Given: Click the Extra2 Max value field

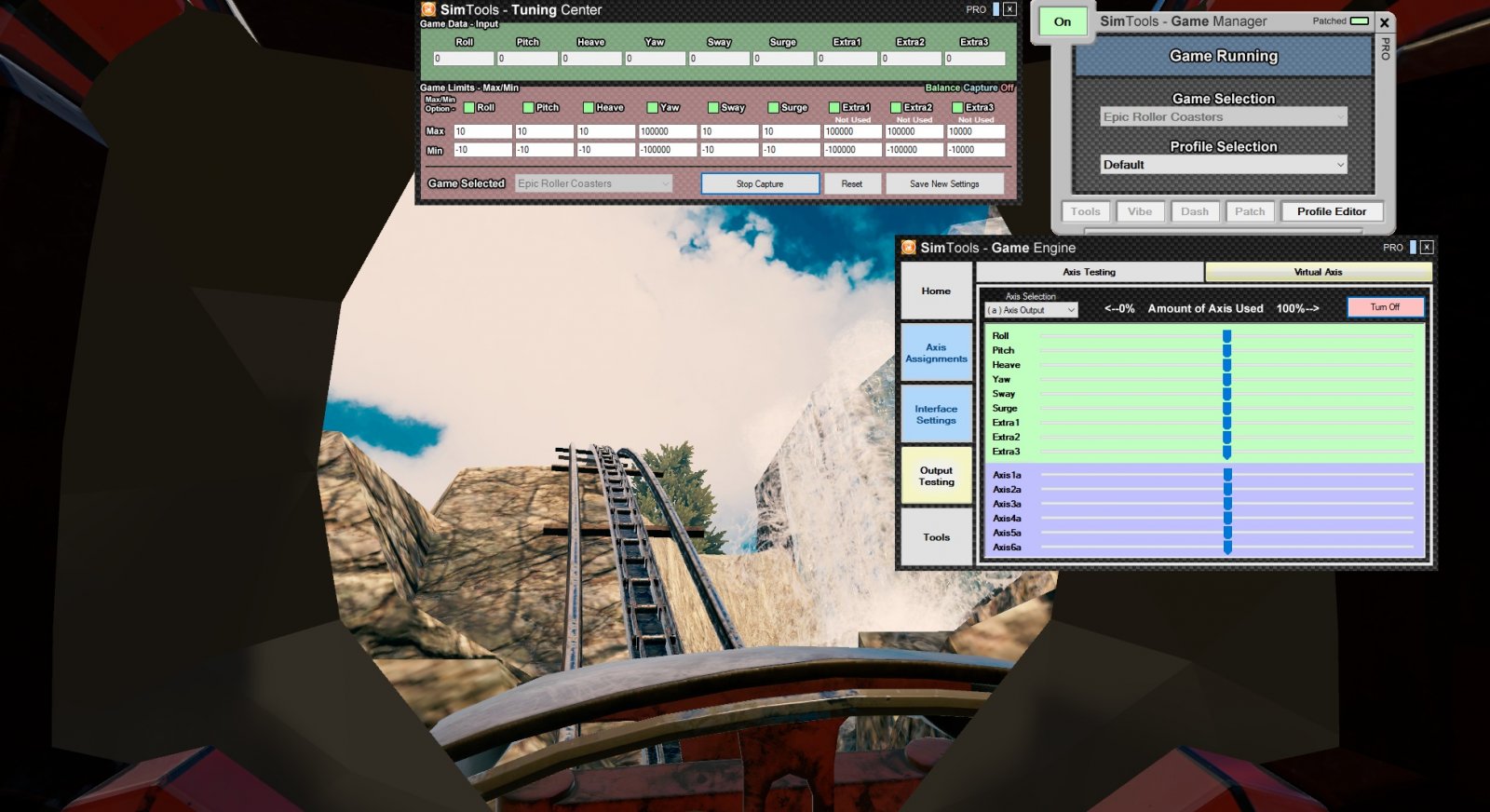Looking at the screenshot, I should pyautogui.click(x=914, y=131).
